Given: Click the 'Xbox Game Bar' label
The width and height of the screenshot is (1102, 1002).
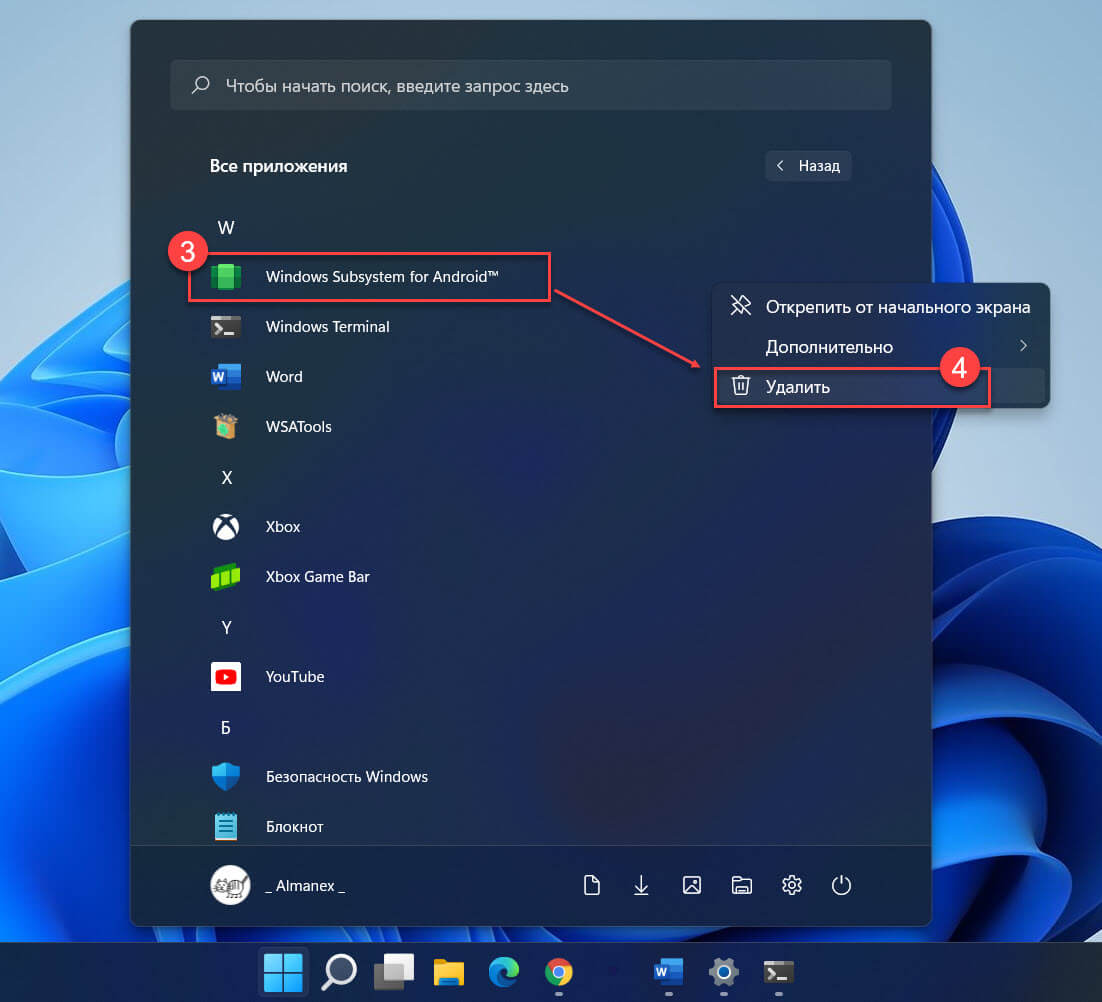Looking at the screenshot, I should coord(317,577).
